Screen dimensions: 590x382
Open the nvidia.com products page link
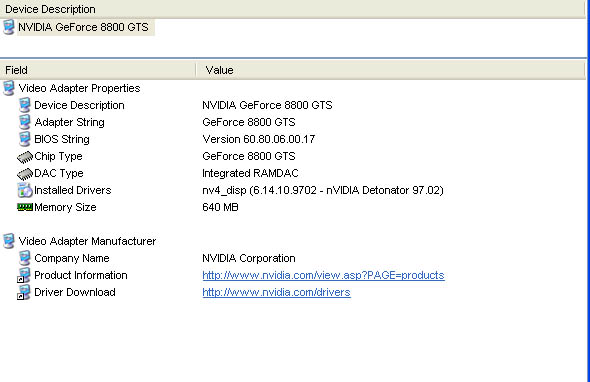pos(323,275)
